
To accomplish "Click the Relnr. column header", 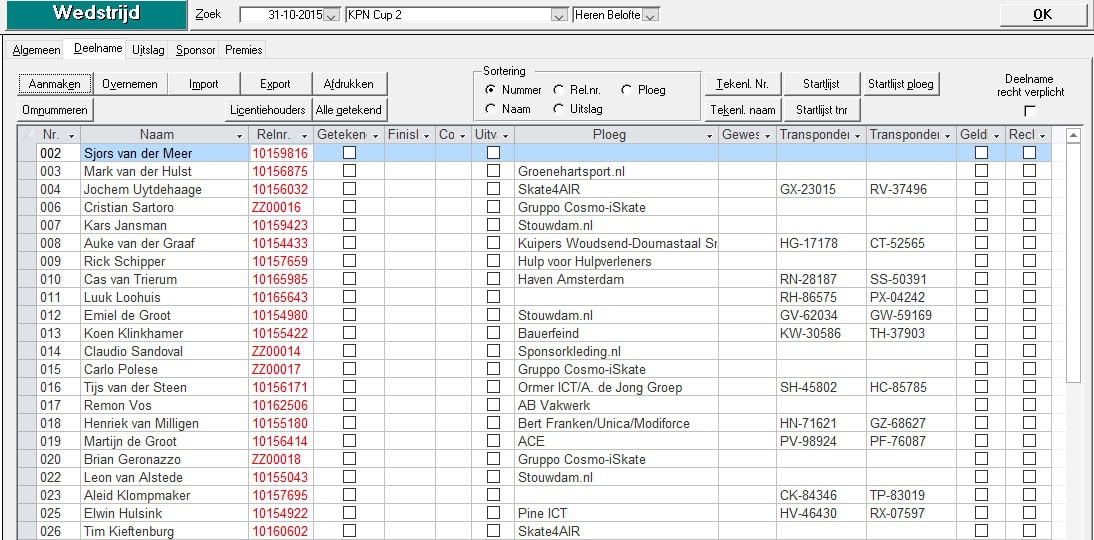I will tap(273, 135).
